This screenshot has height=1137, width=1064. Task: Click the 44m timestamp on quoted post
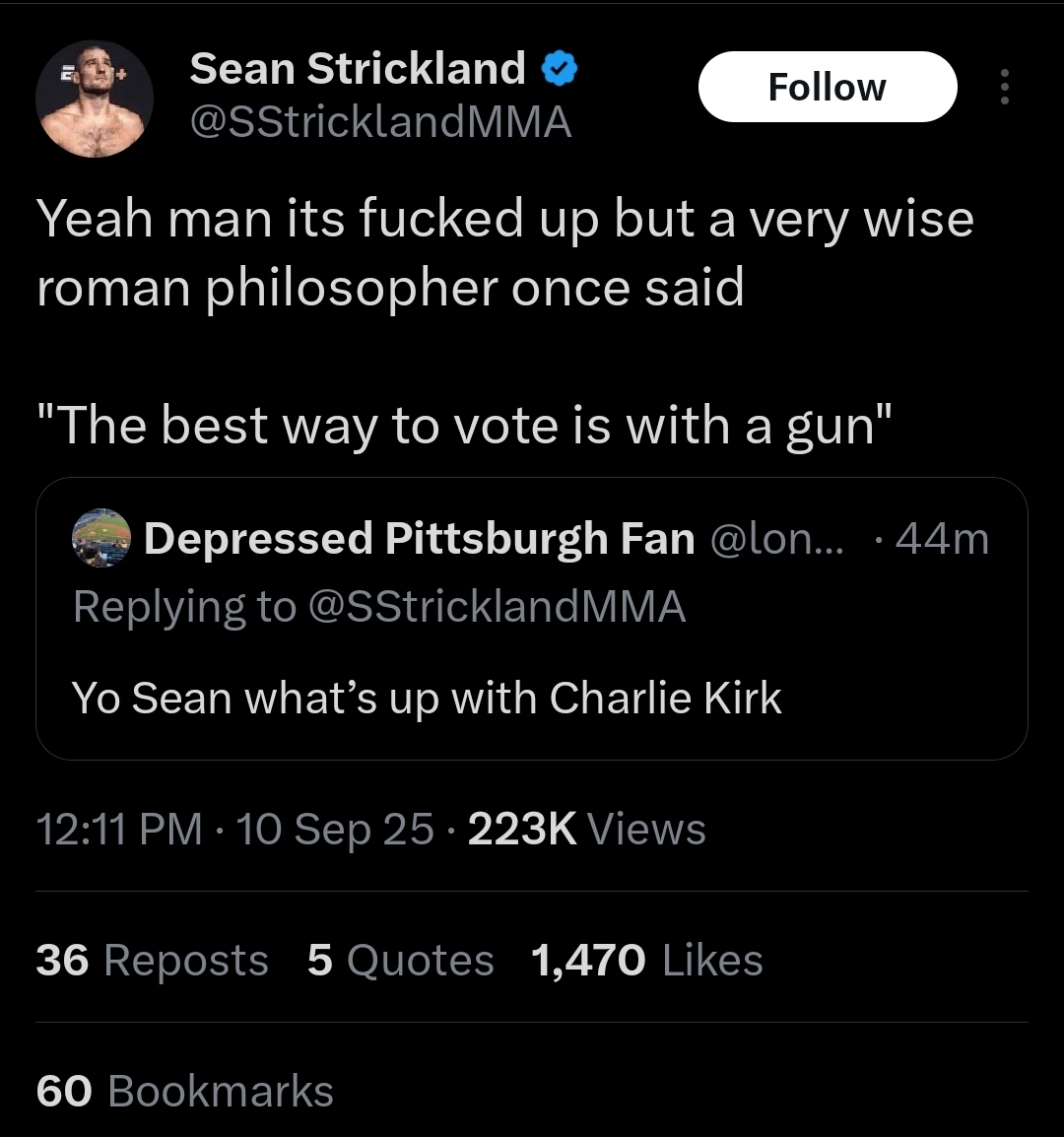point(942,539)
